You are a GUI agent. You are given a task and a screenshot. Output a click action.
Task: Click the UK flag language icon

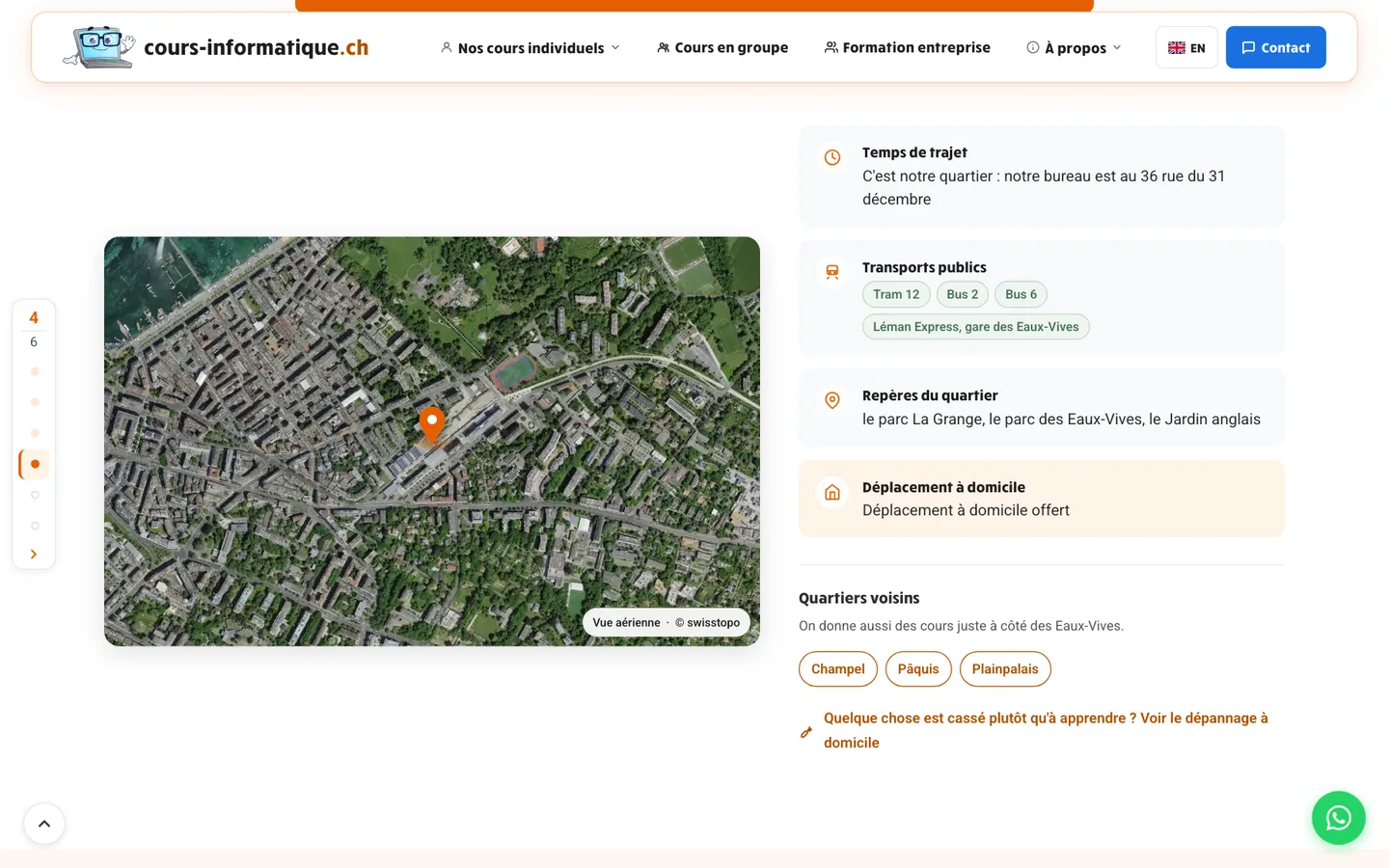tap(1177, 48)
